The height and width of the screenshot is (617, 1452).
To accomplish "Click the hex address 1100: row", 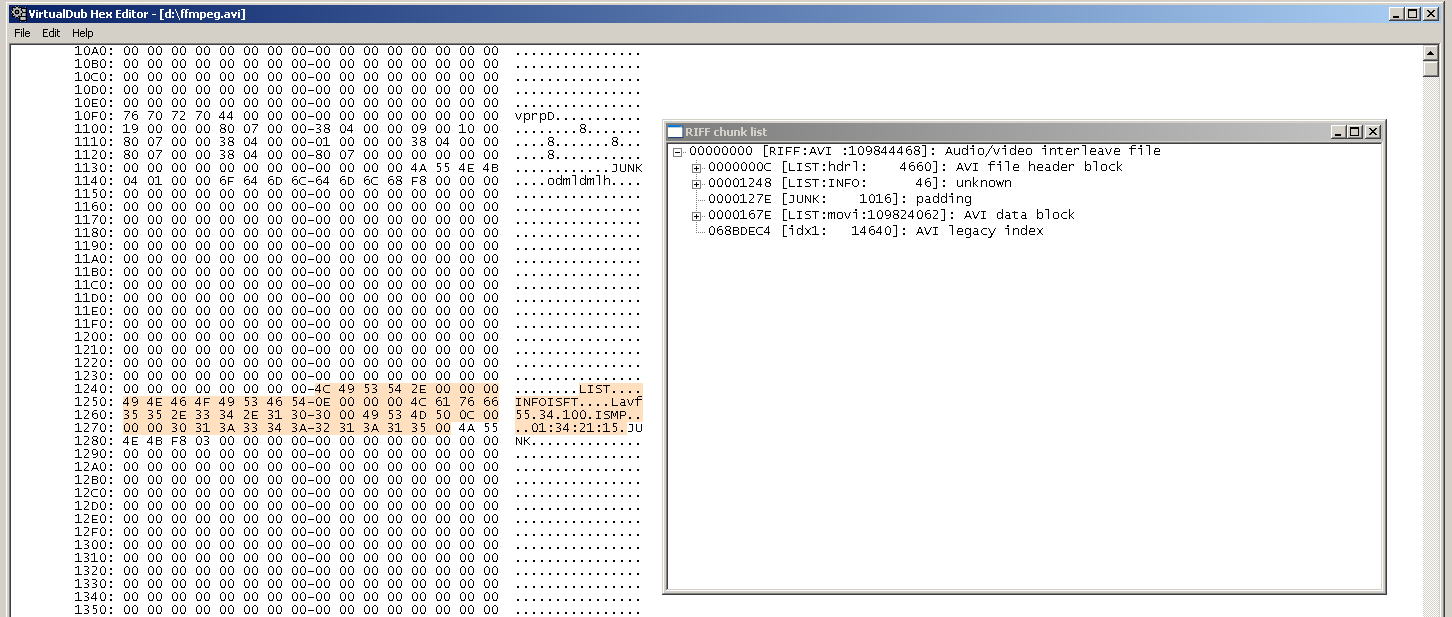I will 357,129.
